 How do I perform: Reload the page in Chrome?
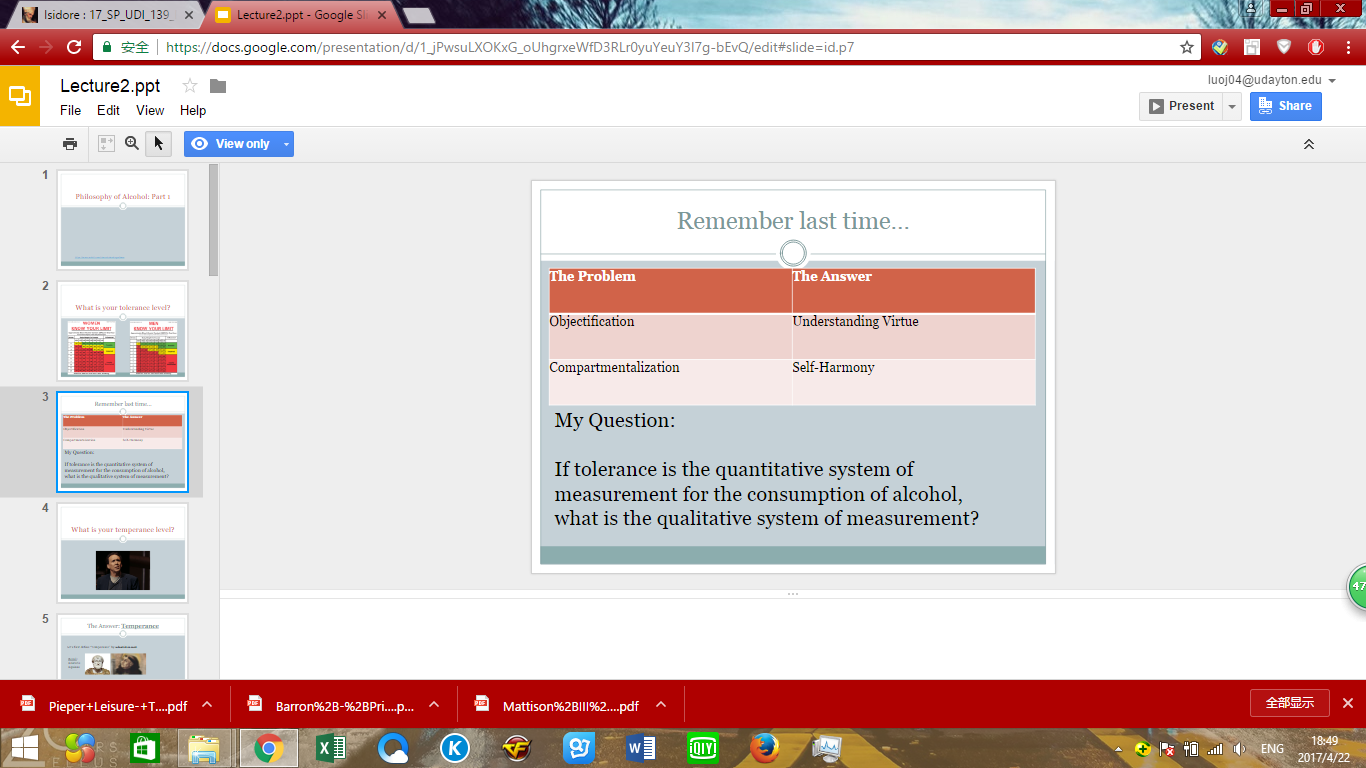point(74,47)
